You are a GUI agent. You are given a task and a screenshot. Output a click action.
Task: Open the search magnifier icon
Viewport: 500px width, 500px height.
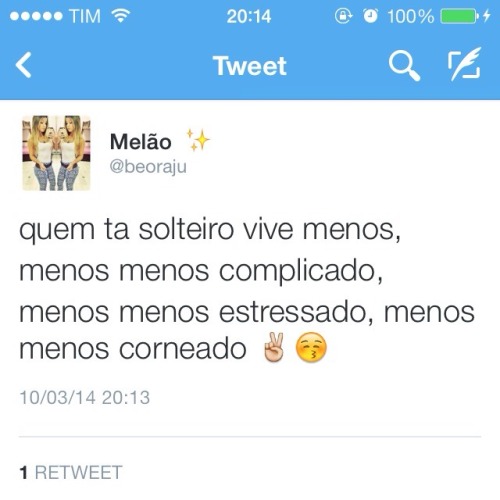(404, 65)
